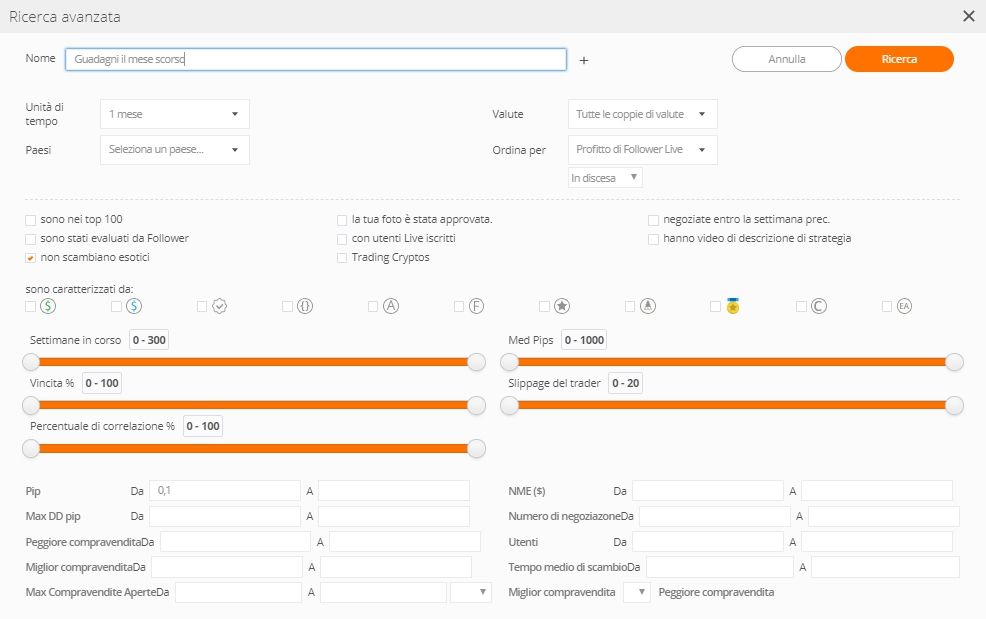Click the Utenti 'Da' input field

(x=708, y=542)
